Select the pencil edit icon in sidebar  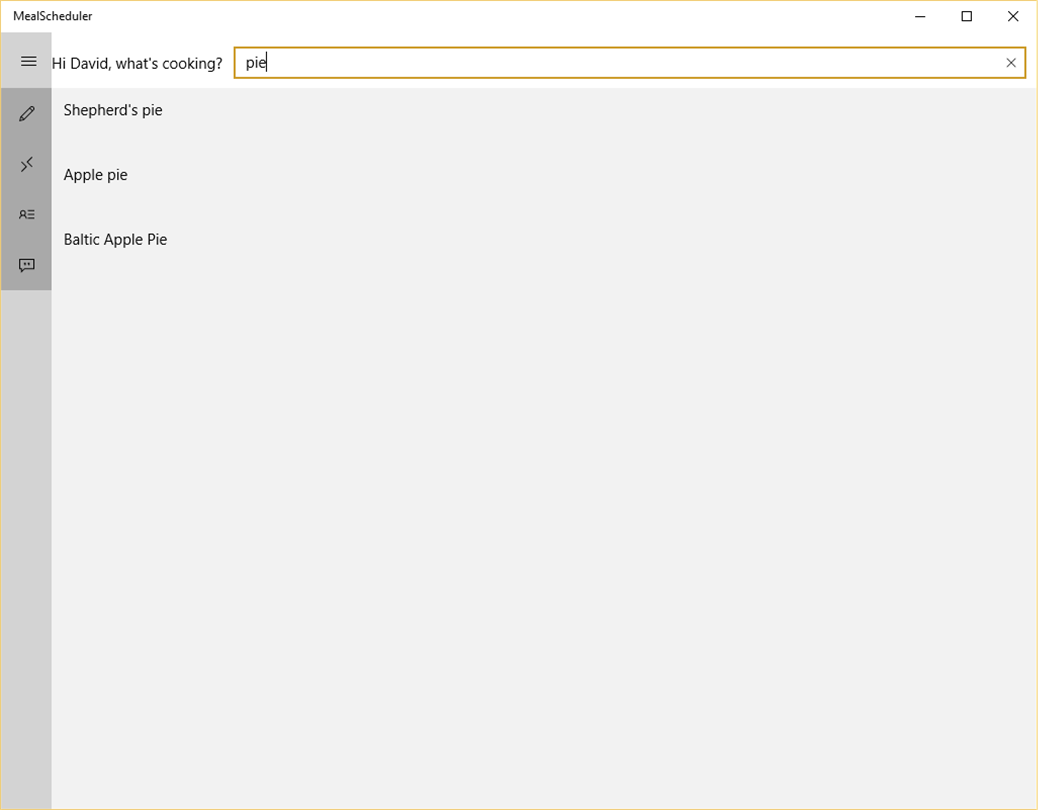coord(27,114)
